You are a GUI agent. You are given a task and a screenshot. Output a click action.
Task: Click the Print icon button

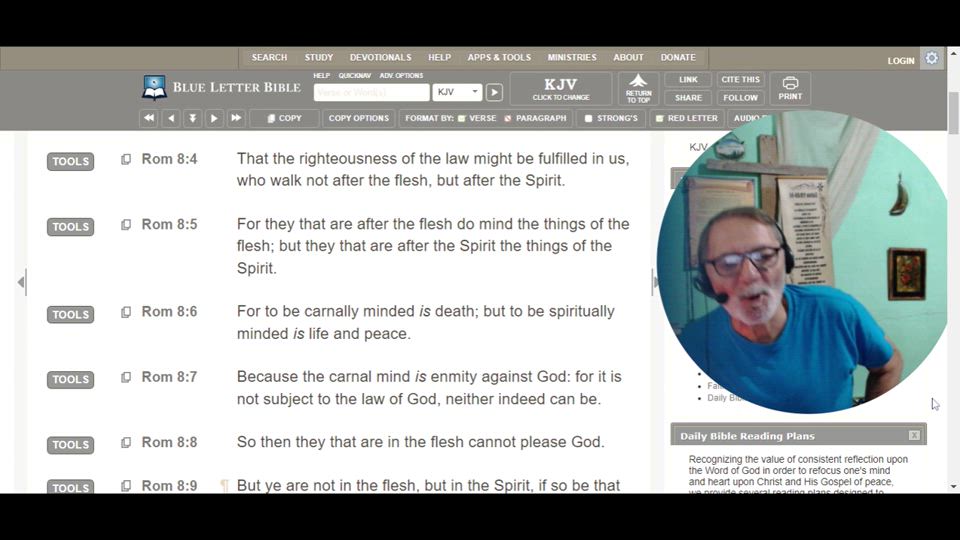point(790,88)
